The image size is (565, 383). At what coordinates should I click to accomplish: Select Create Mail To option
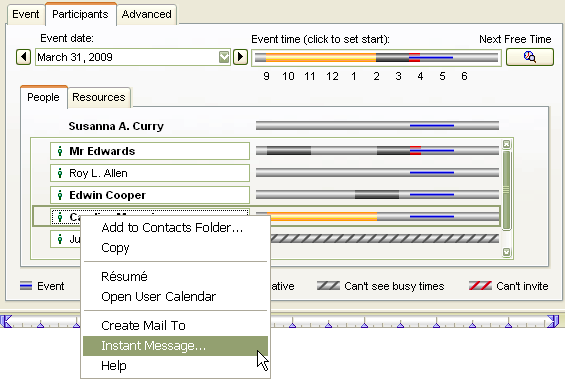point(143,325)
